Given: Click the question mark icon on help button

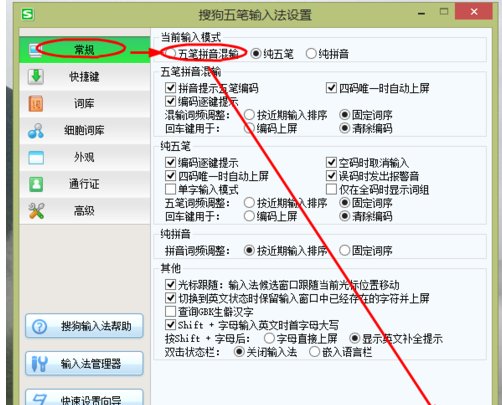Looking at the screenshot, I should pos(39,326).
